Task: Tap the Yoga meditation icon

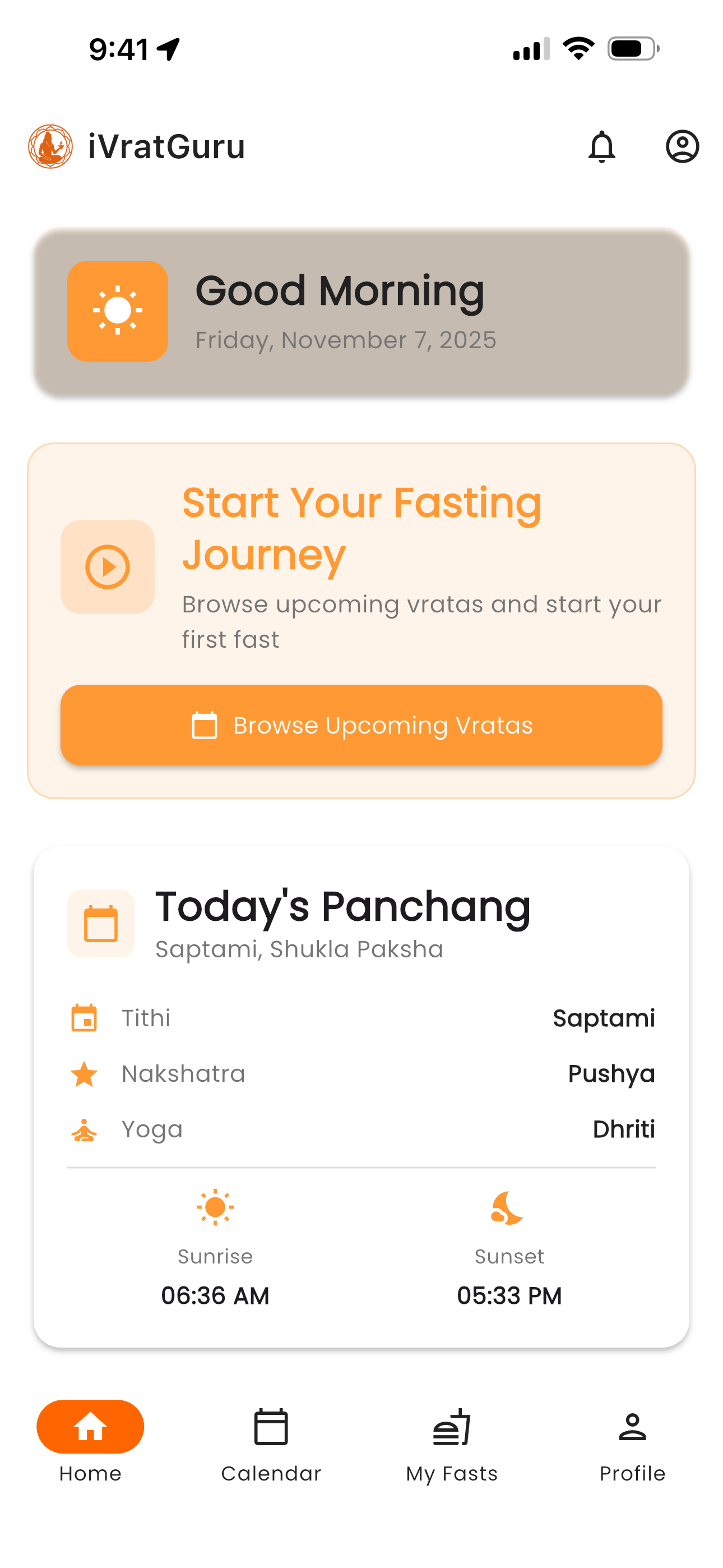Action: click(84, 1130)
